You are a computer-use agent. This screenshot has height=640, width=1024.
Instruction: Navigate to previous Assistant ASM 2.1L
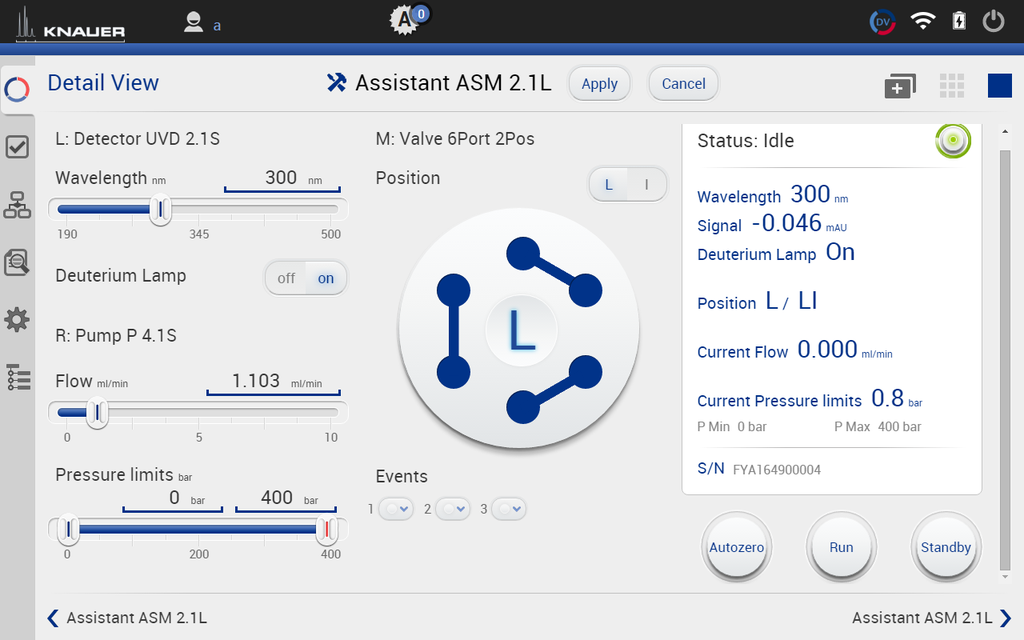pos(51,618)
